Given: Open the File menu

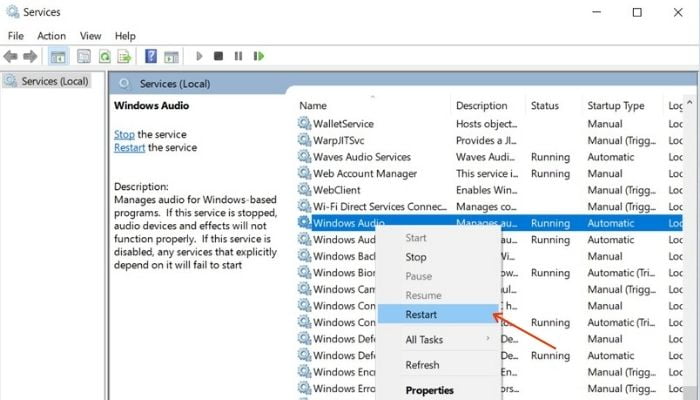Looking at the screenshot, I should click(x=16, y=36).
